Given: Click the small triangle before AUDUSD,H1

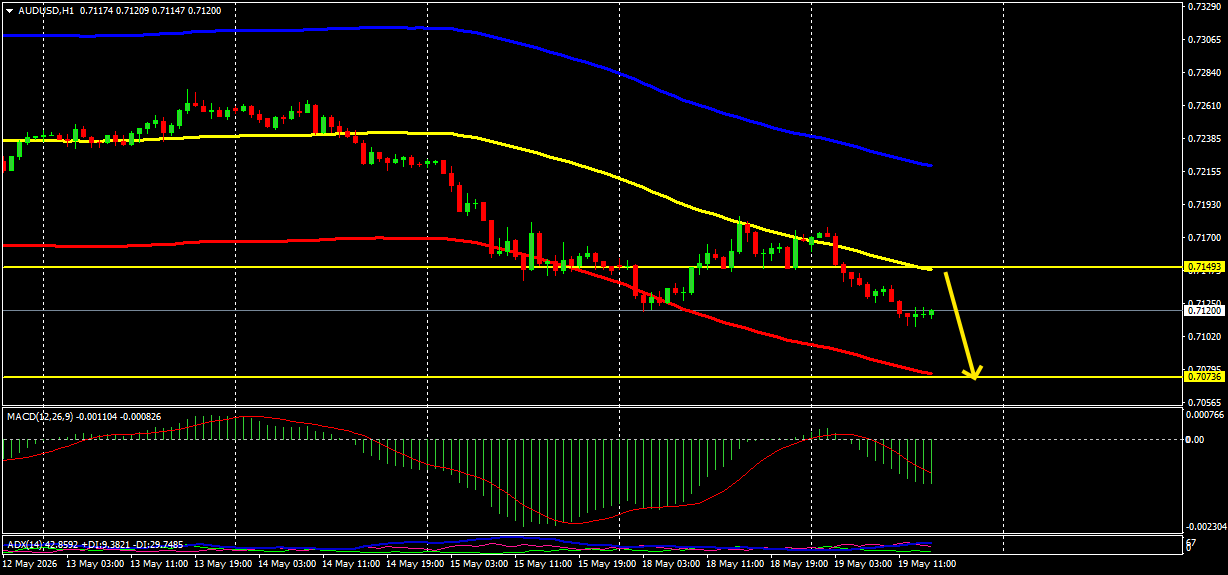Looking at the screenshot, I should (9, 10).
